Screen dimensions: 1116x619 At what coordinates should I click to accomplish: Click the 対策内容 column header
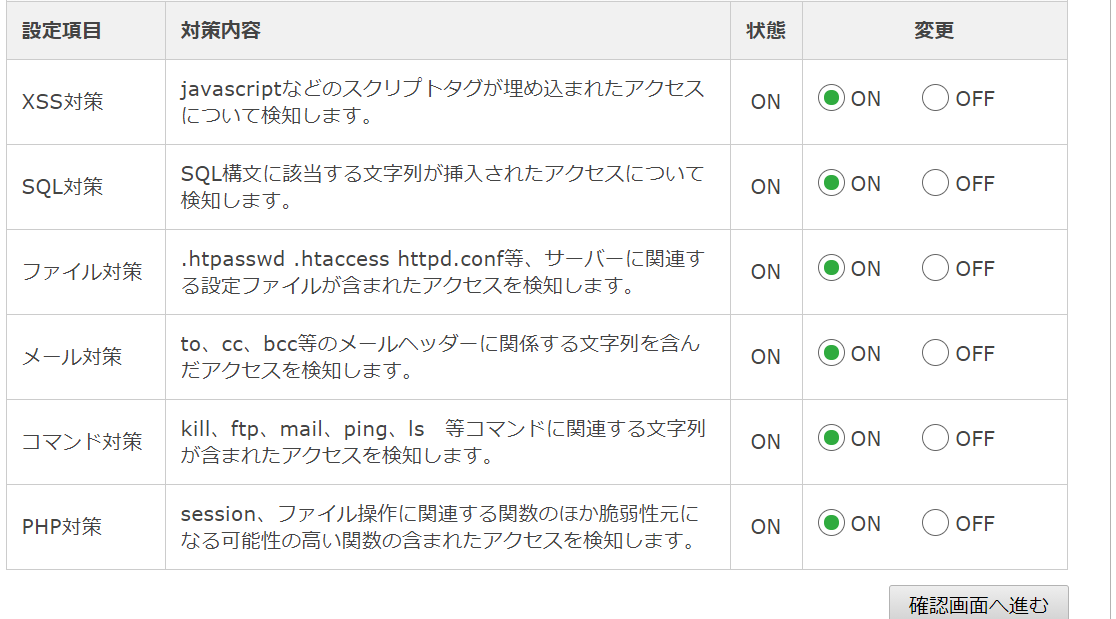coord(221,31)
